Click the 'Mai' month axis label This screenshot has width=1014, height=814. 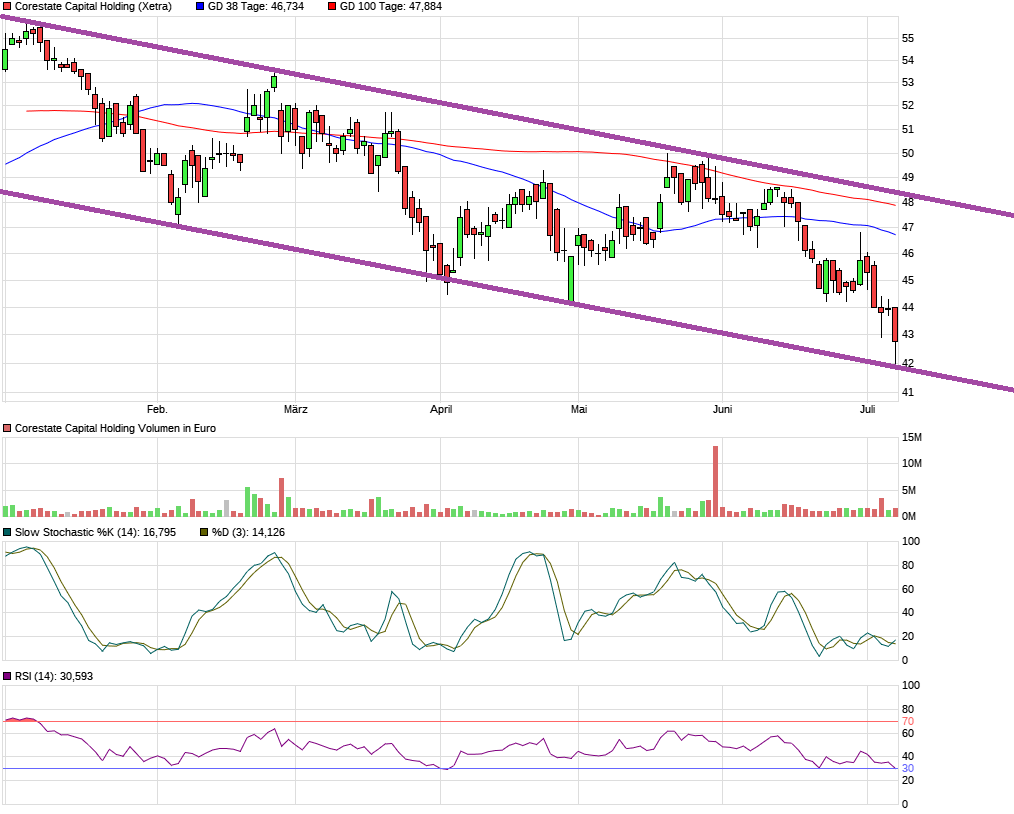tap(579, 409)
